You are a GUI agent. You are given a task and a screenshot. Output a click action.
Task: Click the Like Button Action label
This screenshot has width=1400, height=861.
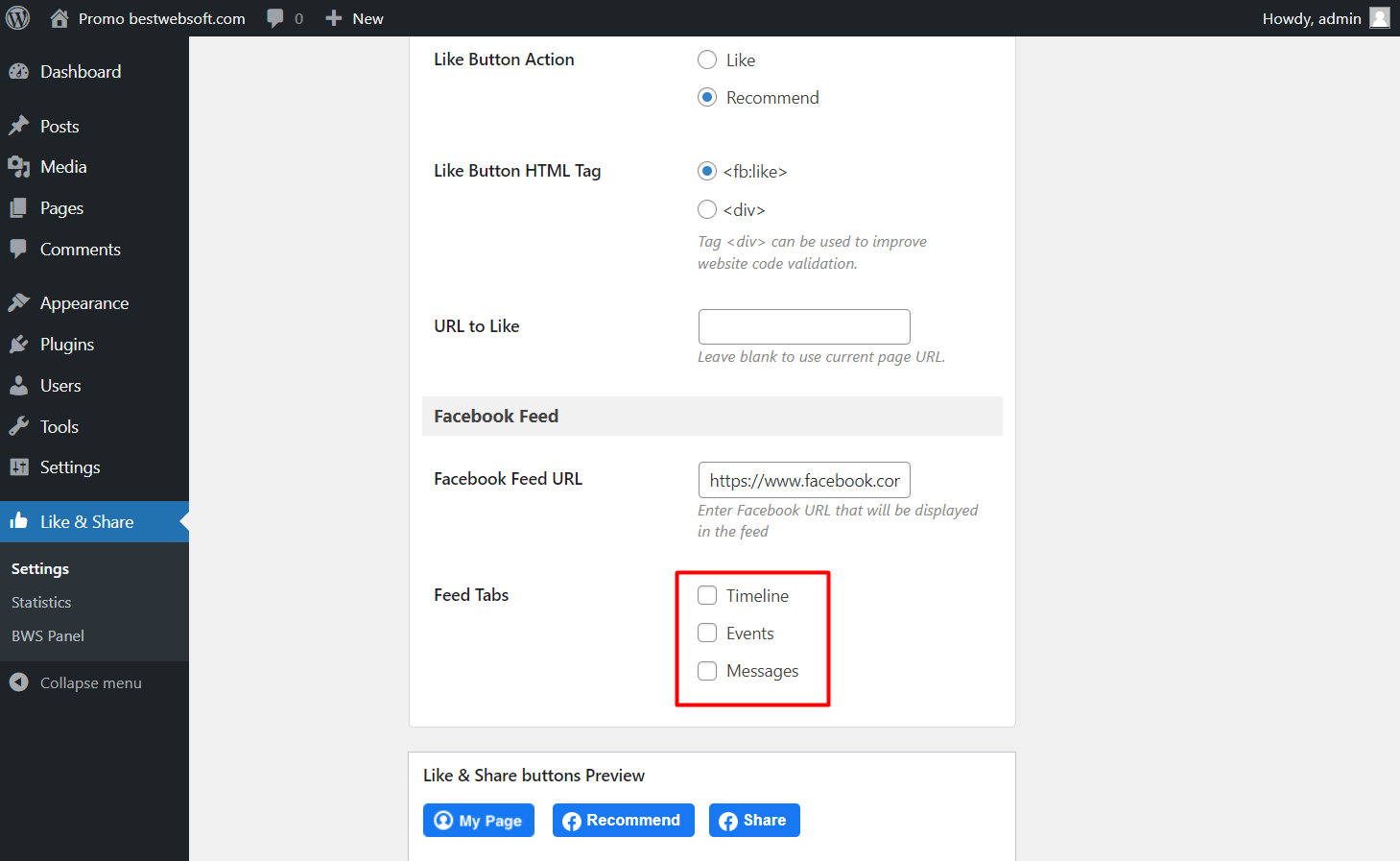504,60
